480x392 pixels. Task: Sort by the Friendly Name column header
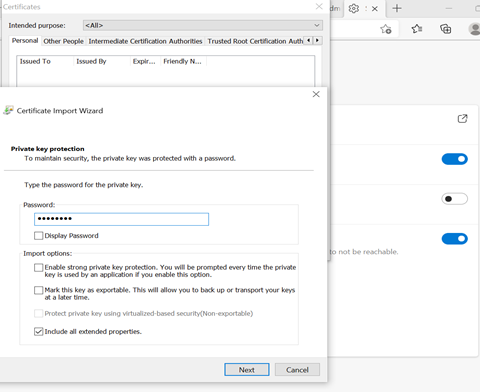(x=183, y=61)
